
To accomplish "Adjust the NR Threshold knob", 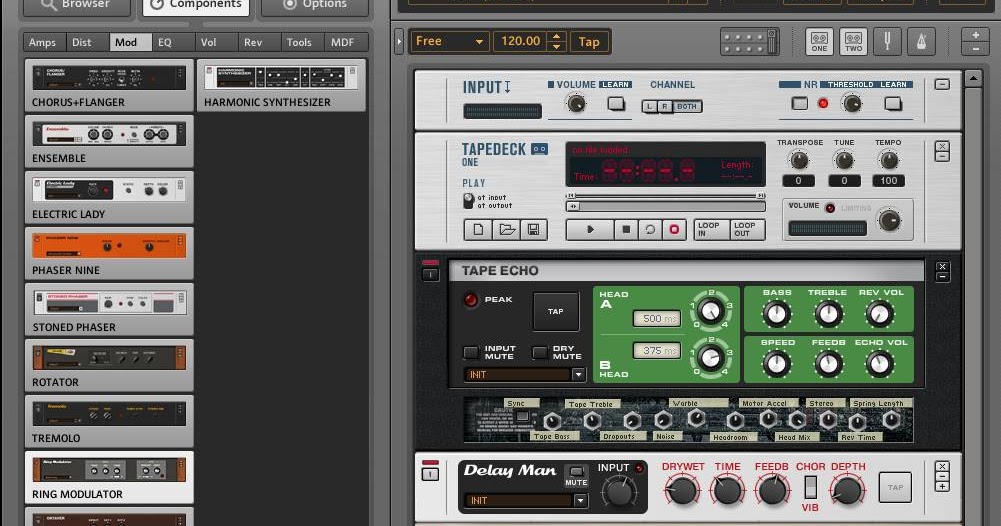I will [852, 103].
